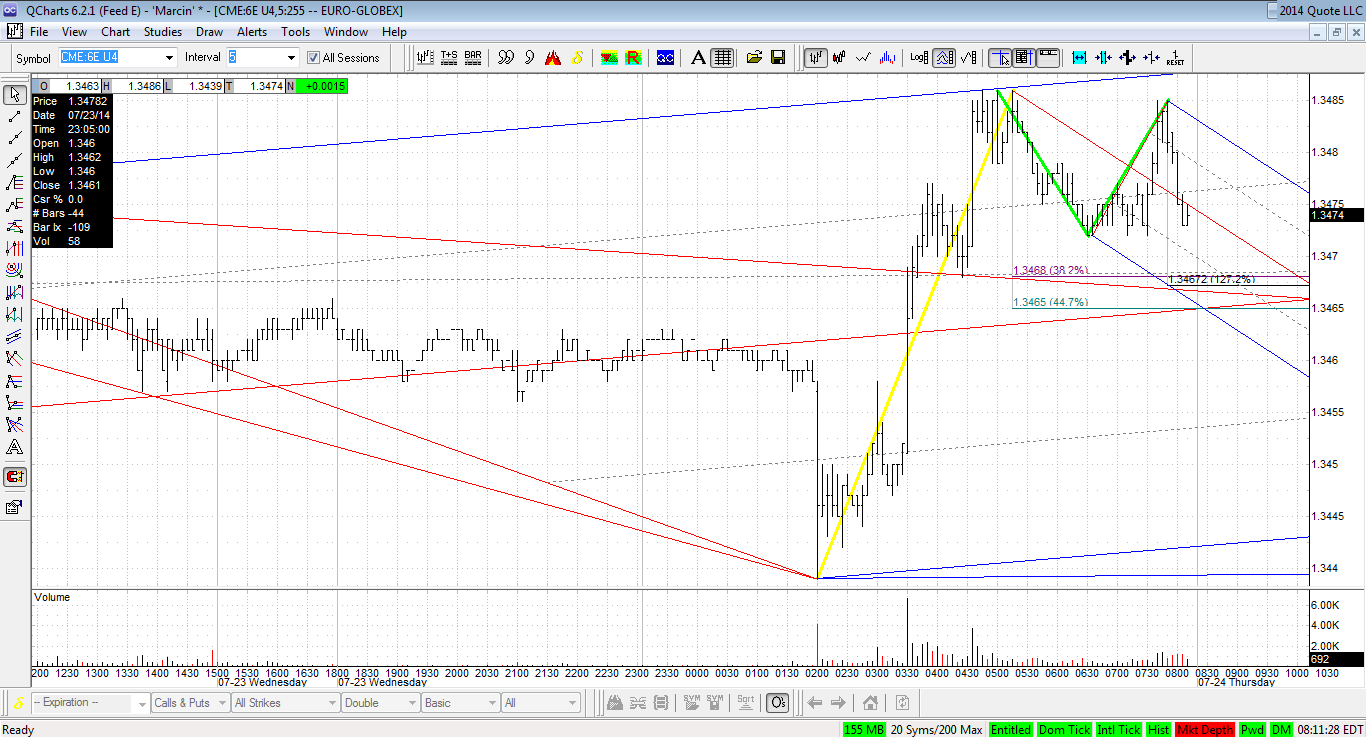The height and width of the screenshot is (738, 1366).
Task: Select the Time & Sales T+S icon
Action: tap(449, 58)
